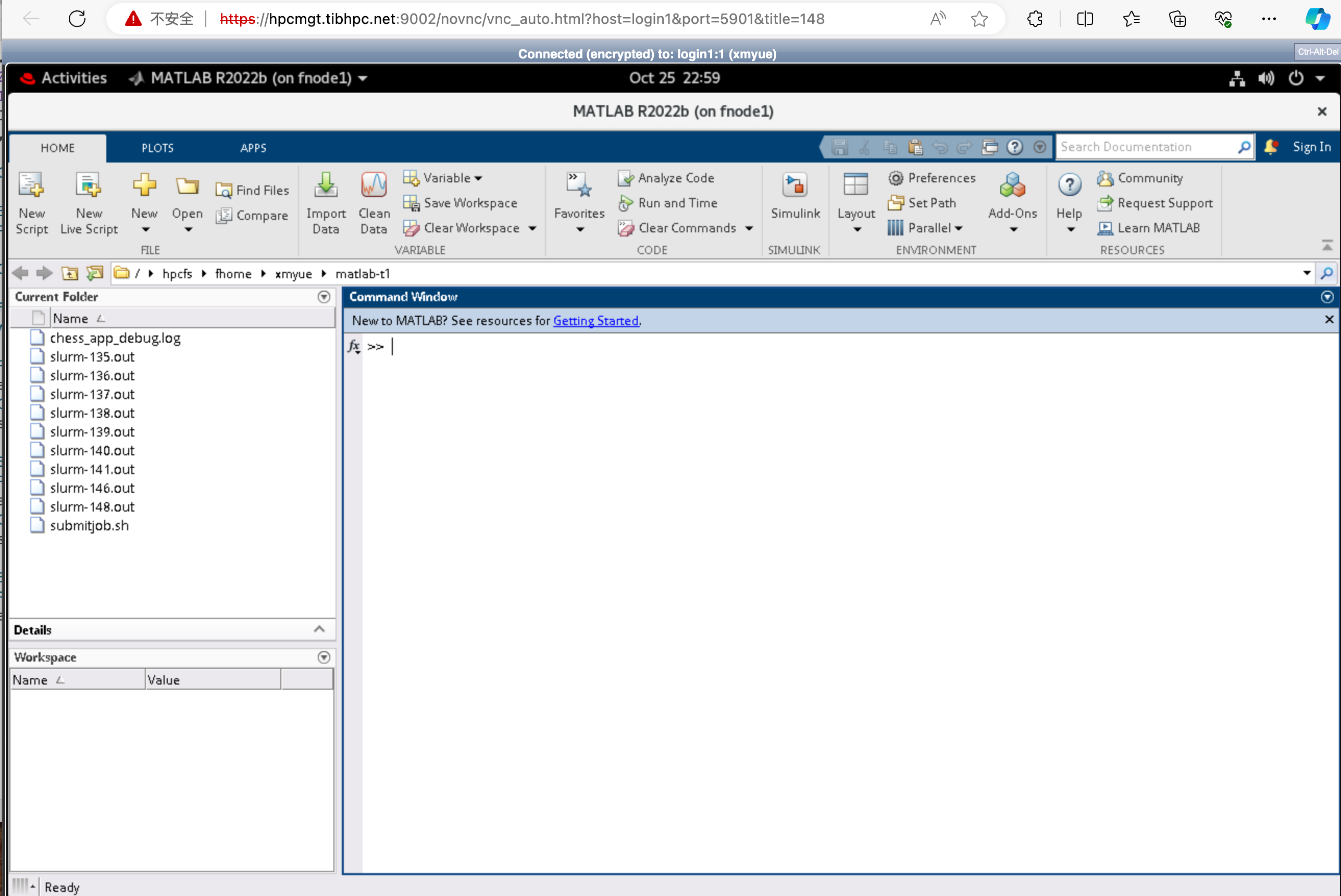The image size is (1341, 896).
Task: Click Save Workspace
Action: coord(460,203)
